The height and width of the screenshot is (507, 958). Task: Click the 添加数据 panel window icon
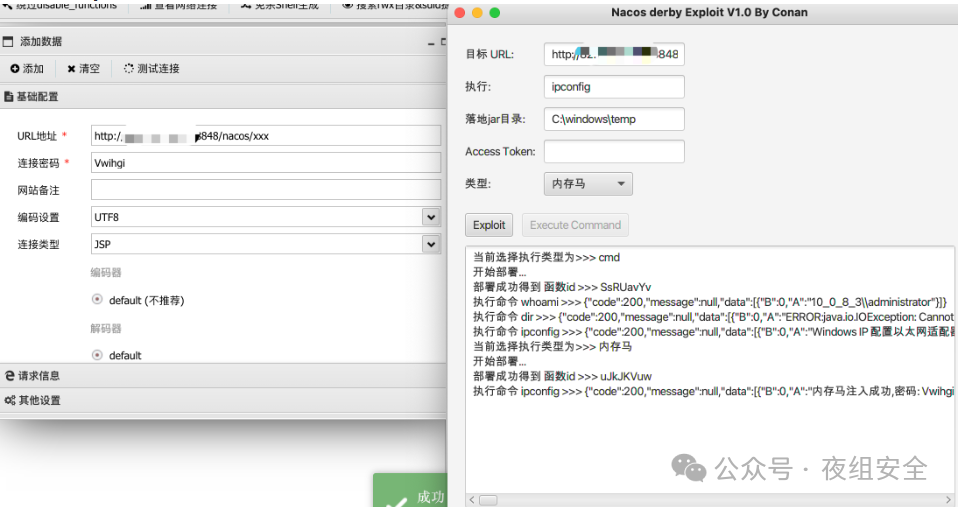[x=7, y=42]
